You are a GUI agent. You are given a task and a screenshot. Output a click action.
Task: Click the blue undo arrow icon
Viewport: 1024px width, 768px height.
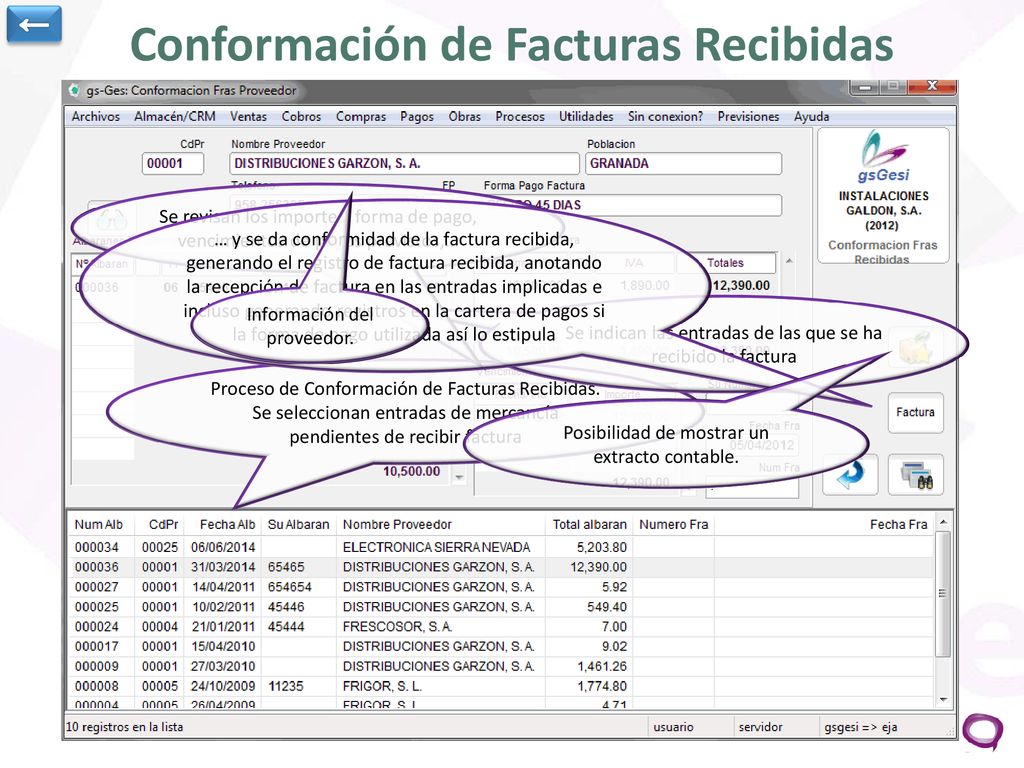tap(850, 475)
